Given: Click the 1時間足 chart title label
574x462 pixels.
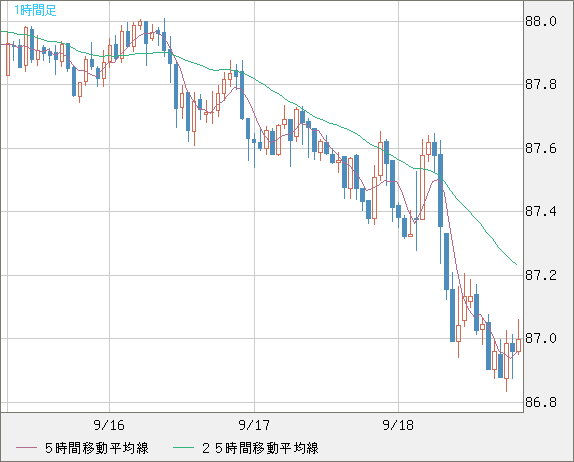Looking at the screenshot, I should 35,10.
